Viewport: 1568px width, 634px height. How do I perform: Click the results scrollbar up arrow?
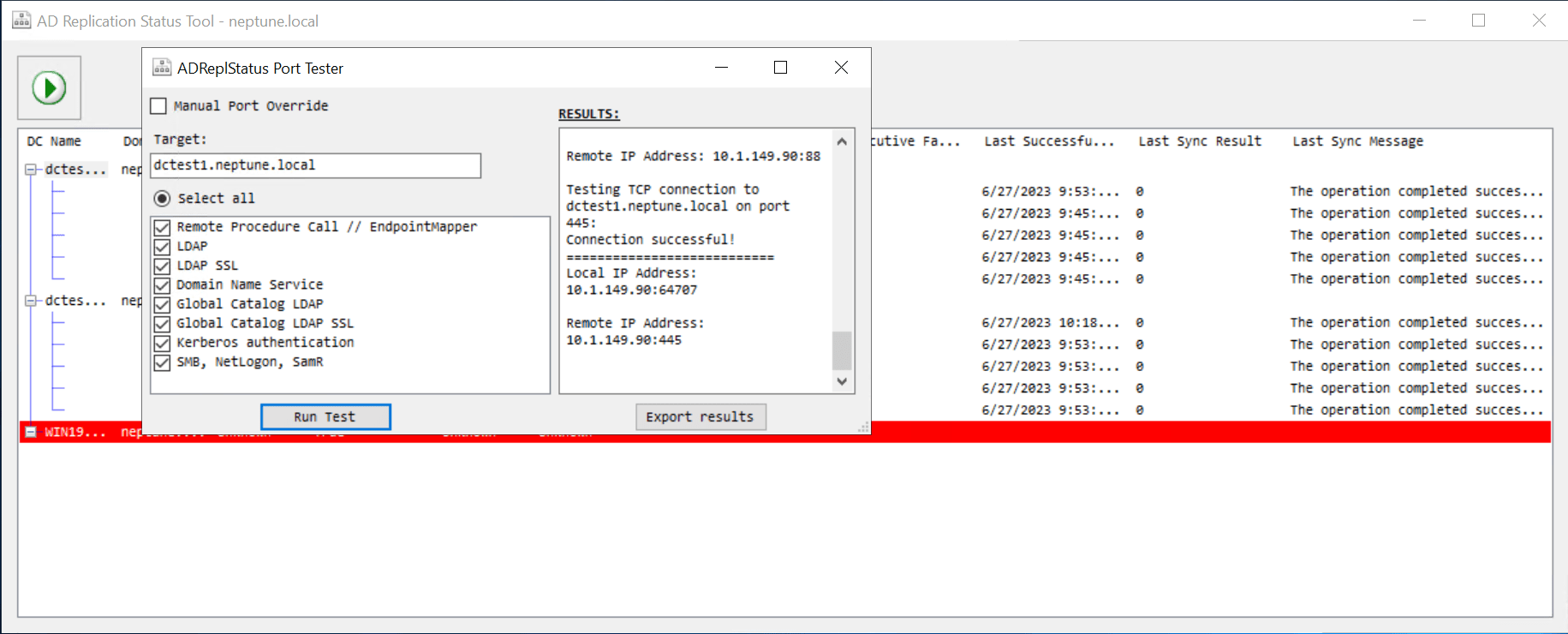coord(843,141)
